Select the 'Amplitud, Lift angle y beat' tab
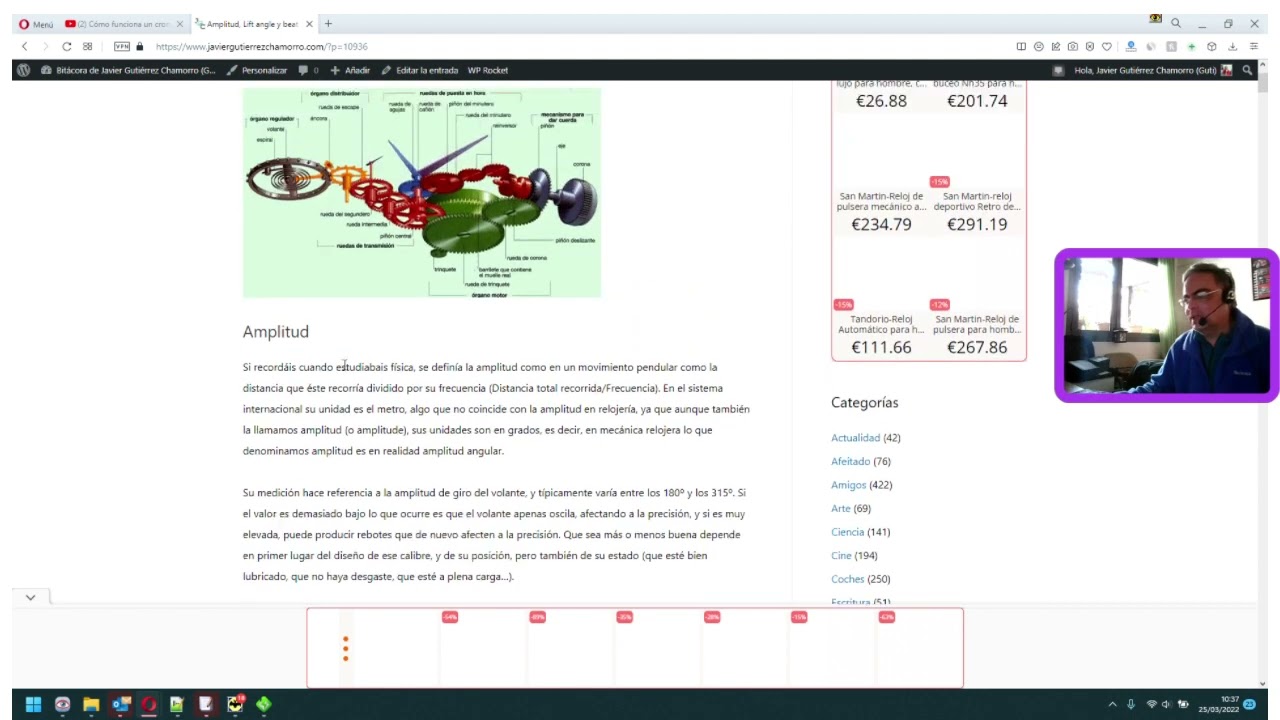The height and width of the screenshot is (720, 1280). click(252, 24)
